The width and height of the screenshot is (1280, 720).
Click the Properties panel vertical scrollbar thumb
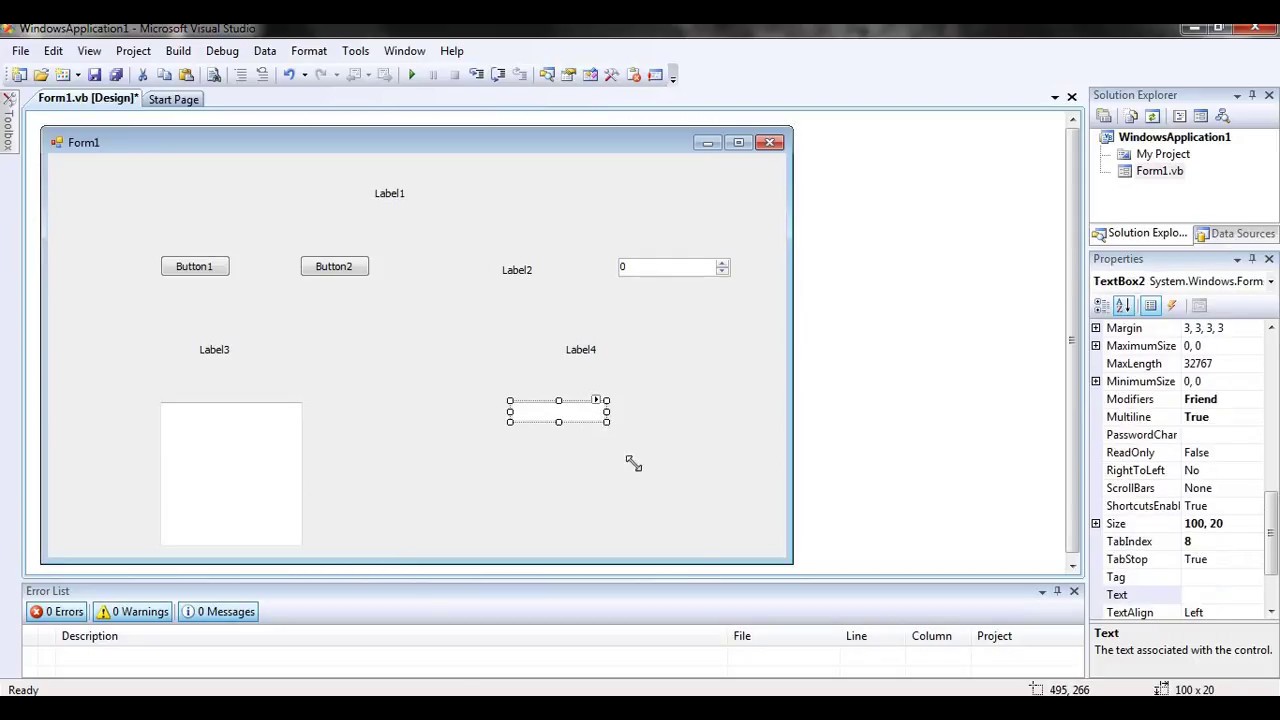tap(1272, 535)
